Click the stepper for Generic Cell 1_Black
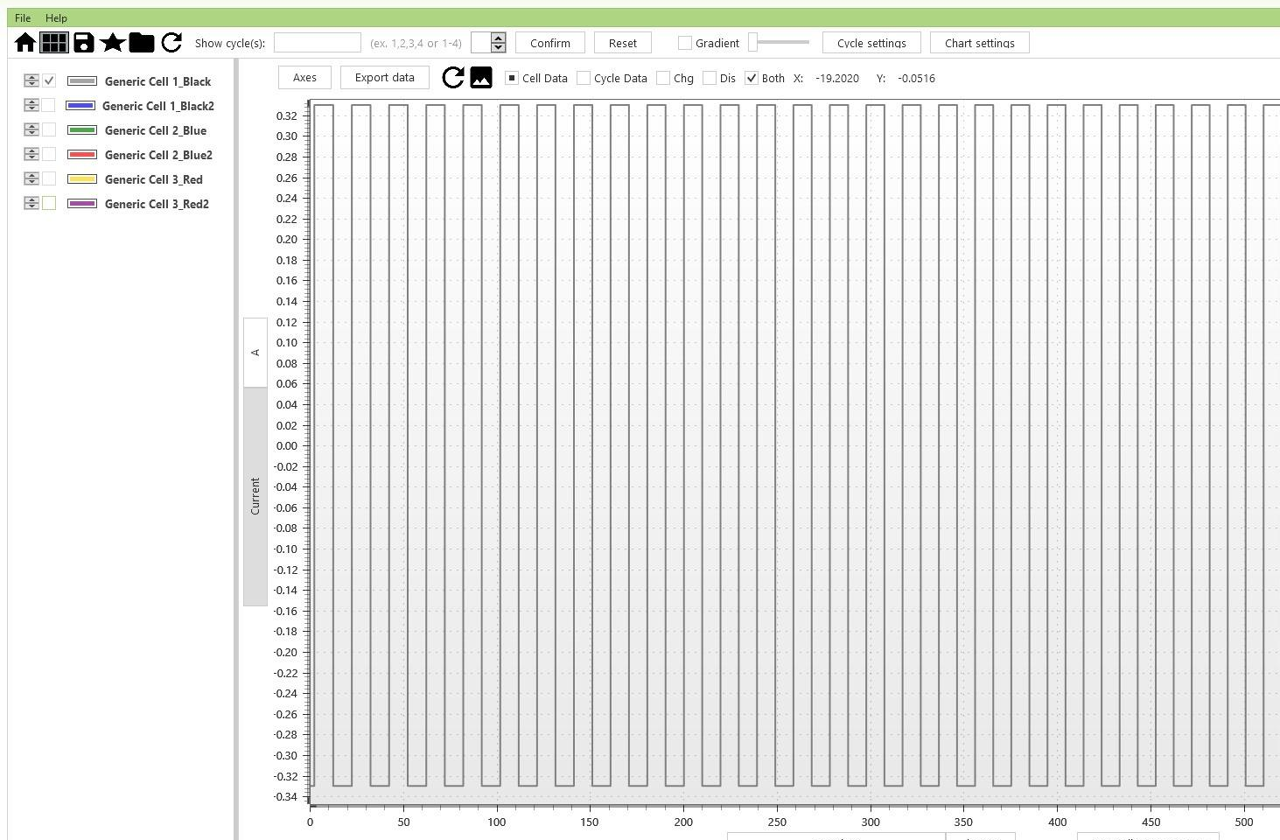This screenshot has height=840, width=1280. 32,81
